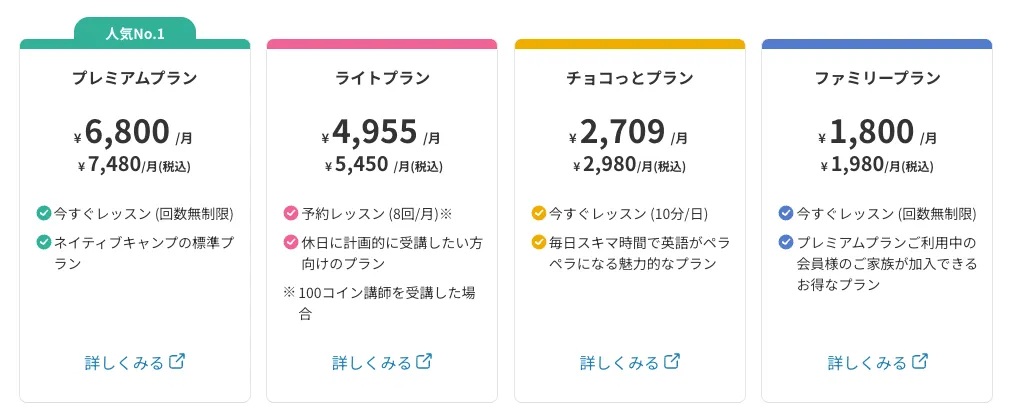Click green checkmark beside 今すぐレッスン (回数無制限) in プレミアムプラン
This screenshot has width=1019, height=415.
tap(44, 213)
